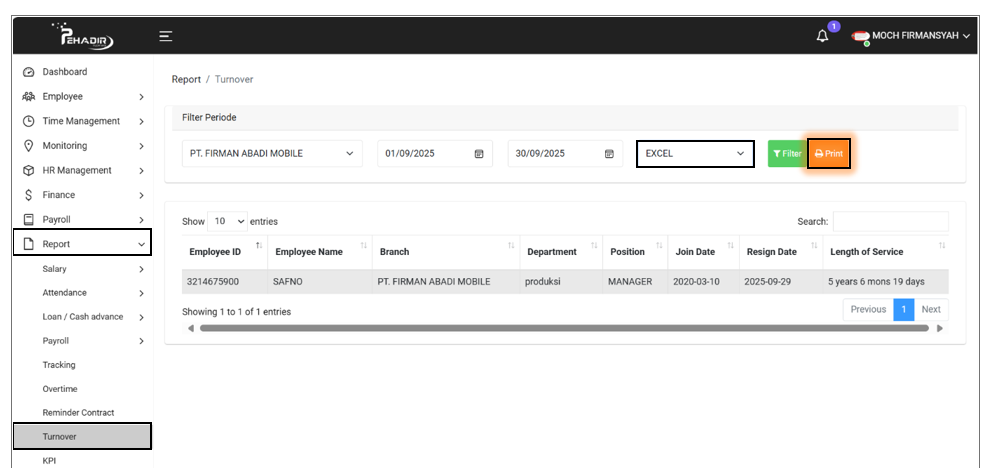Click the Finance dollar icon
This screenshot has width=995, height=468.
[28, 195]
